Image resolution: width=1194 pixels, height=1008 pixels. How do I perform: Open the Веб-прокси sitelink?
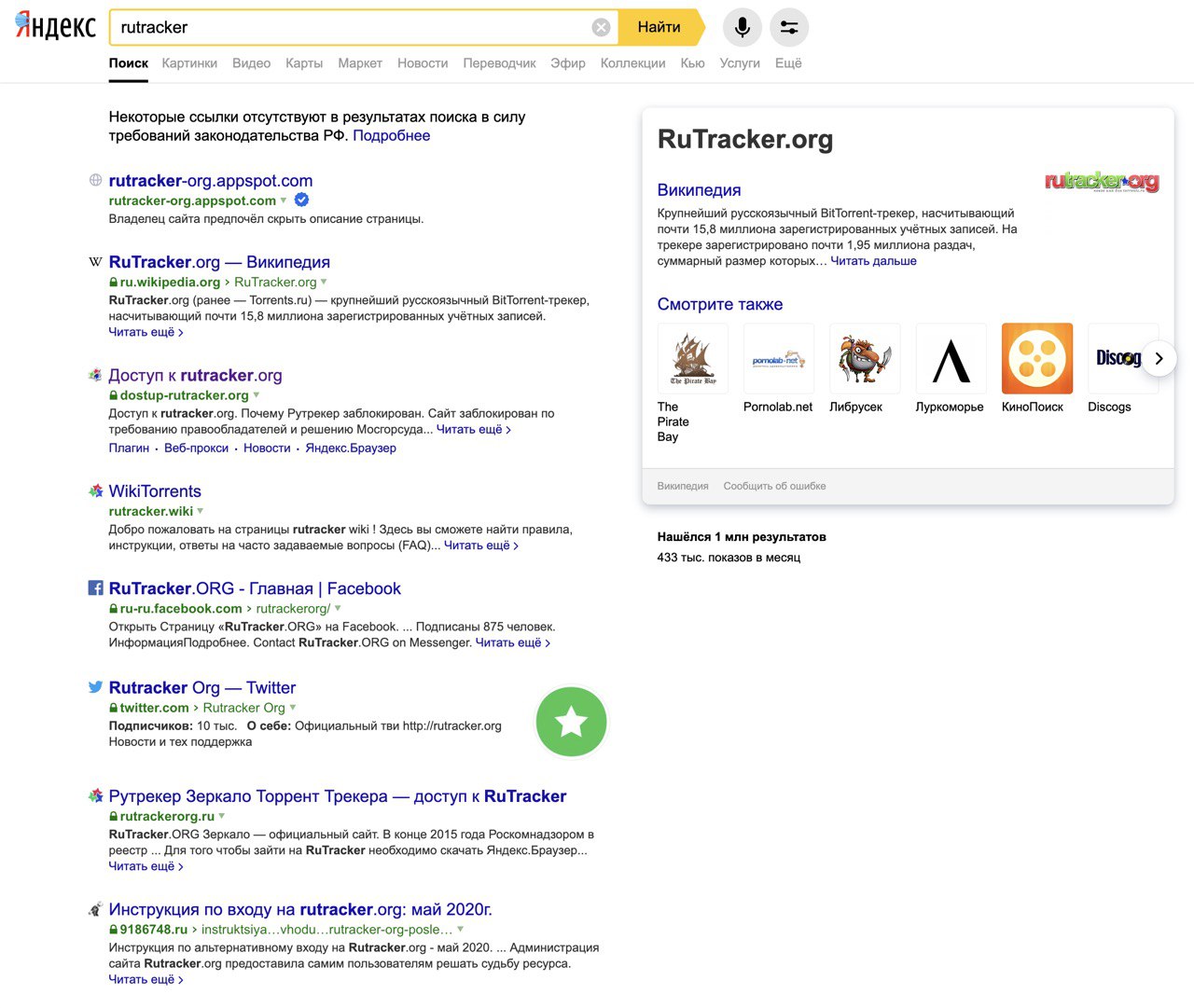point(196,448)
